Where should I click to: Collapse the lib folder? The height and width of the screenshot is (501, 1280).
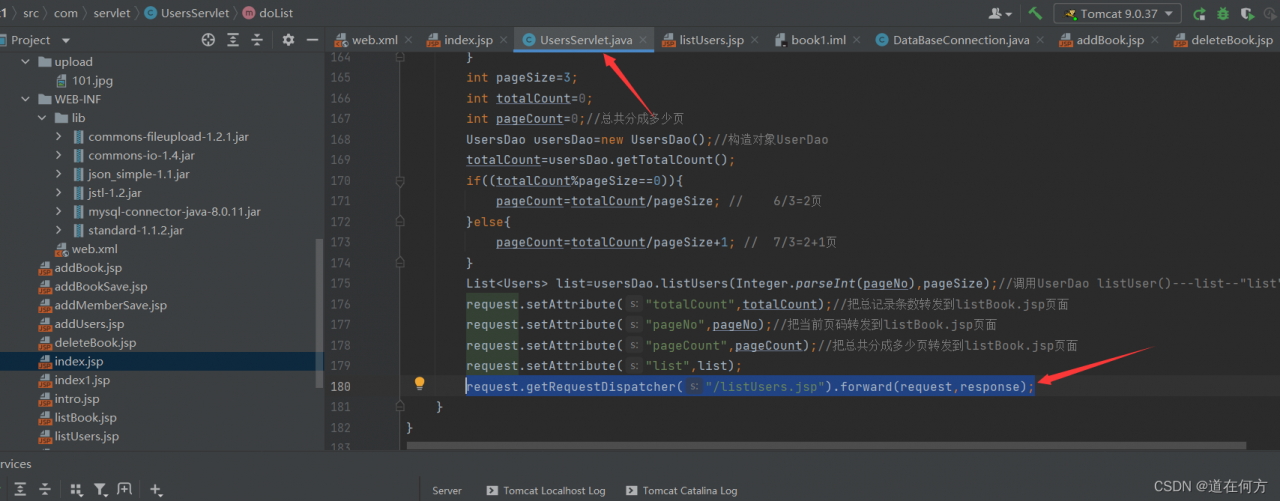click(x=42, y=118)
